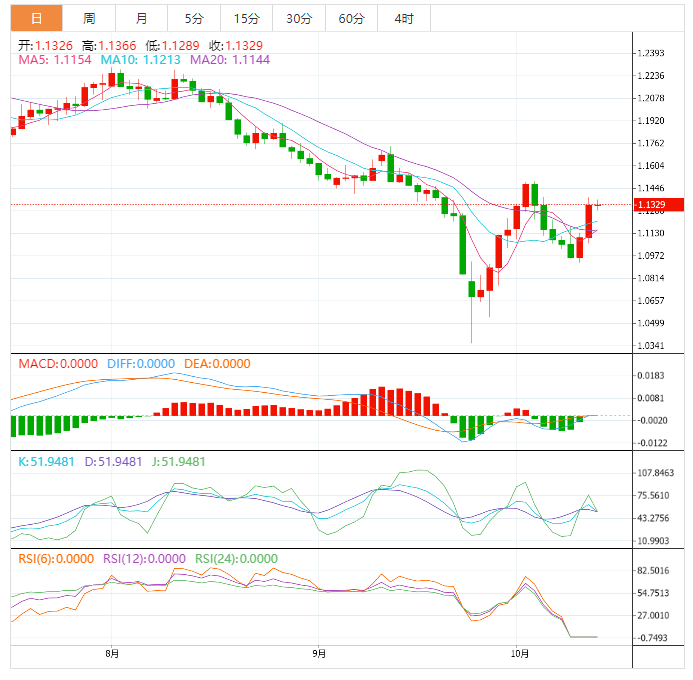This screenshot has height=680, width=693.
Task: Click the 10月 date axis marker
Action: [x=519, y=653]
